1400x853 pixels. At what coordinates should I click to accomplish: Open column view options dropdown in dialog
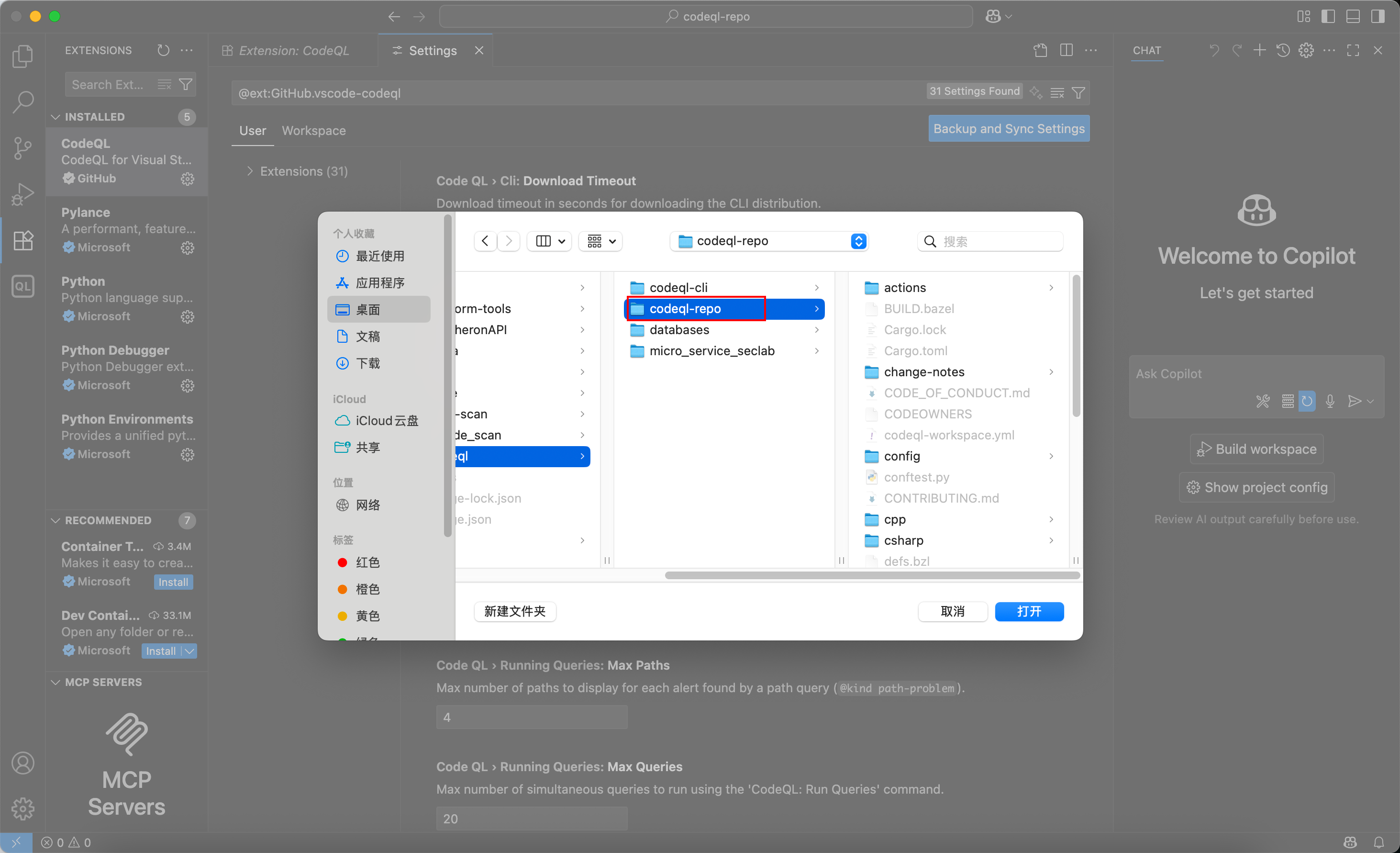(549, 241)
